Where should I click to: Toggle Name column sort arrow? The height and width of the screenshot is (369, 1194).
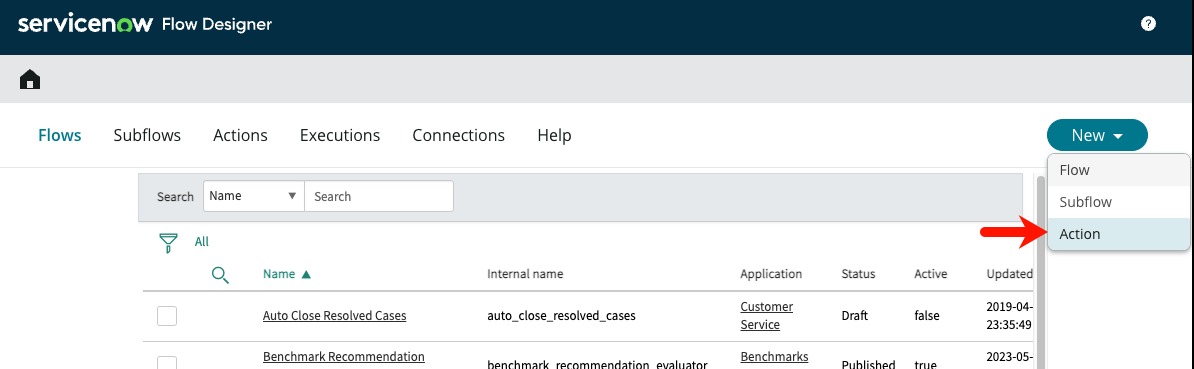point(306,275)
